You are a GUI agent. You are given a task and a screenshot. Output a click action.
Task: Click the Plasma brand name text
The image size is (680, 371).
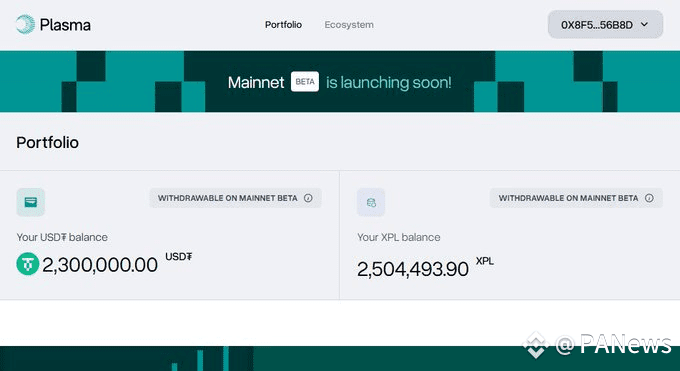[65, 25]
